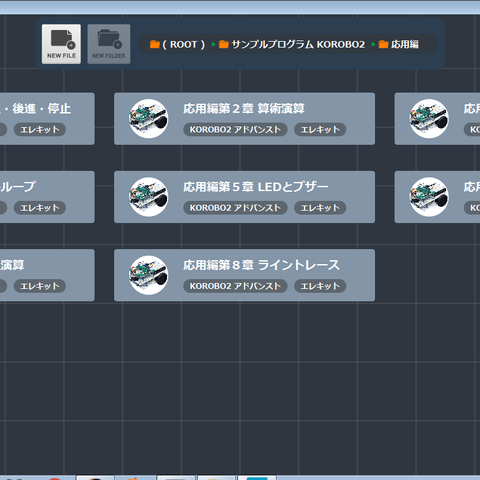Click robot thumbnail on top-right partial card
The image size is (480, 480).
click(x=429, y=119)
